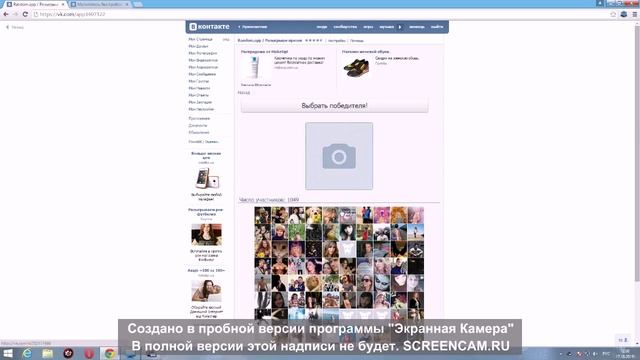Click the Настройки link next to the rating stars

[x=337, y=41]
